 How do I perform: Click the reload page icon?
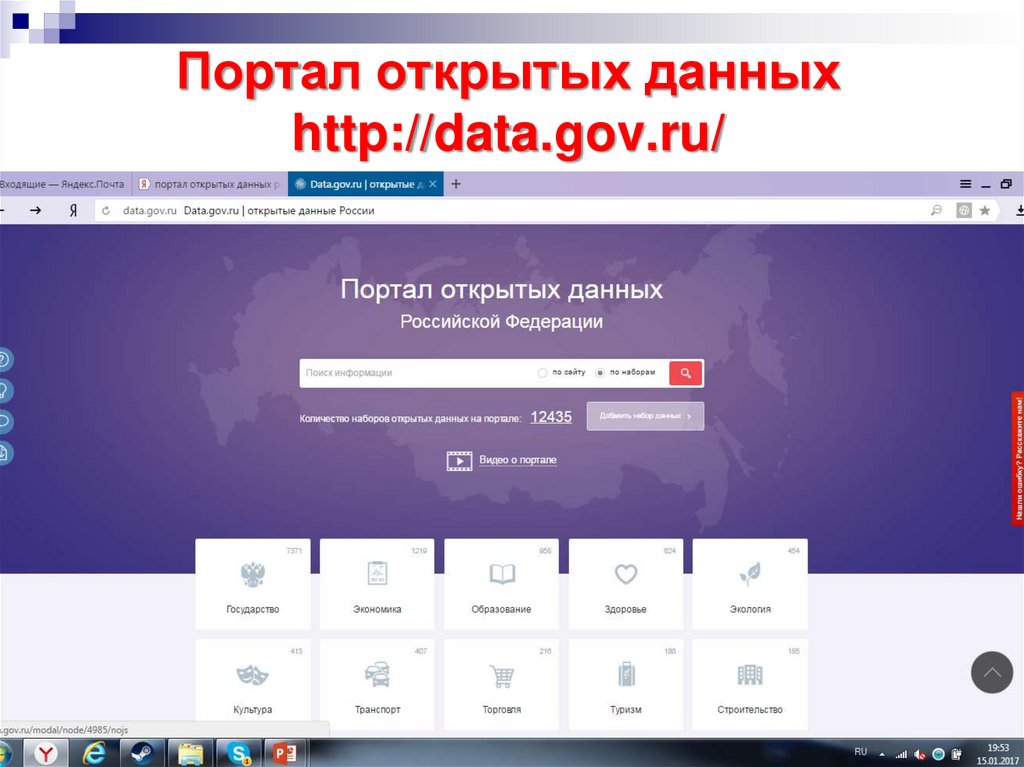pyautogui.click(x=106, y=210)
